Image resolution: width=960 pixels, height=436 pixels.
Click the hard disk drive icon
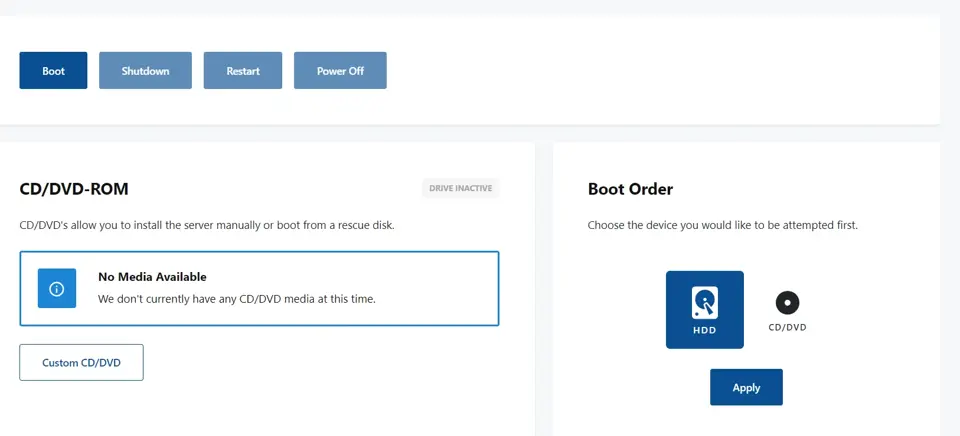(x=705, y=303)
